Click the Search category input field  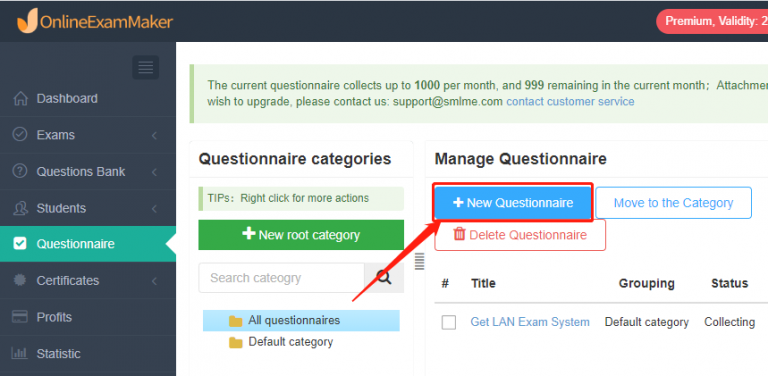[282, 278]
